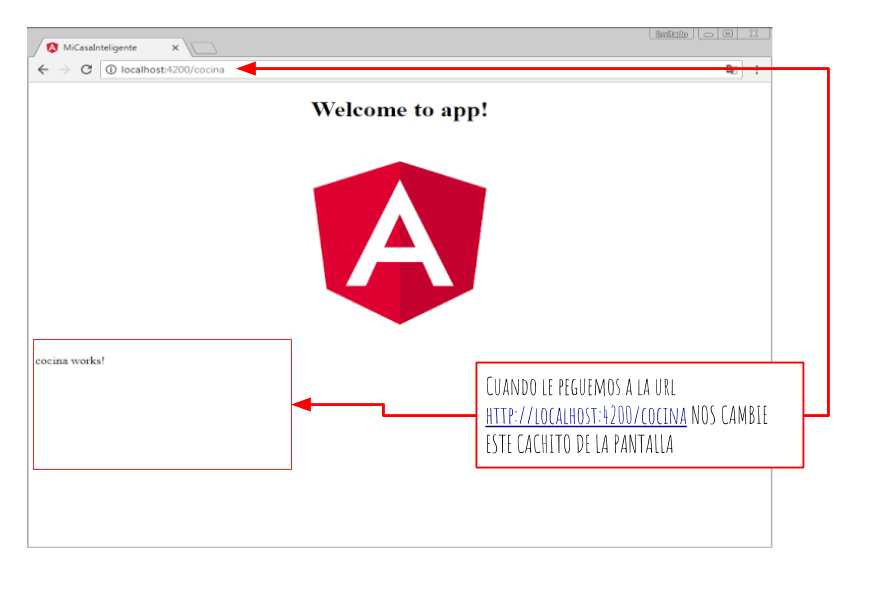Image resolution: width=870 pixels, height=592 pixels.
Task: Maximize the browser window
Action: (x=728, y=34)
